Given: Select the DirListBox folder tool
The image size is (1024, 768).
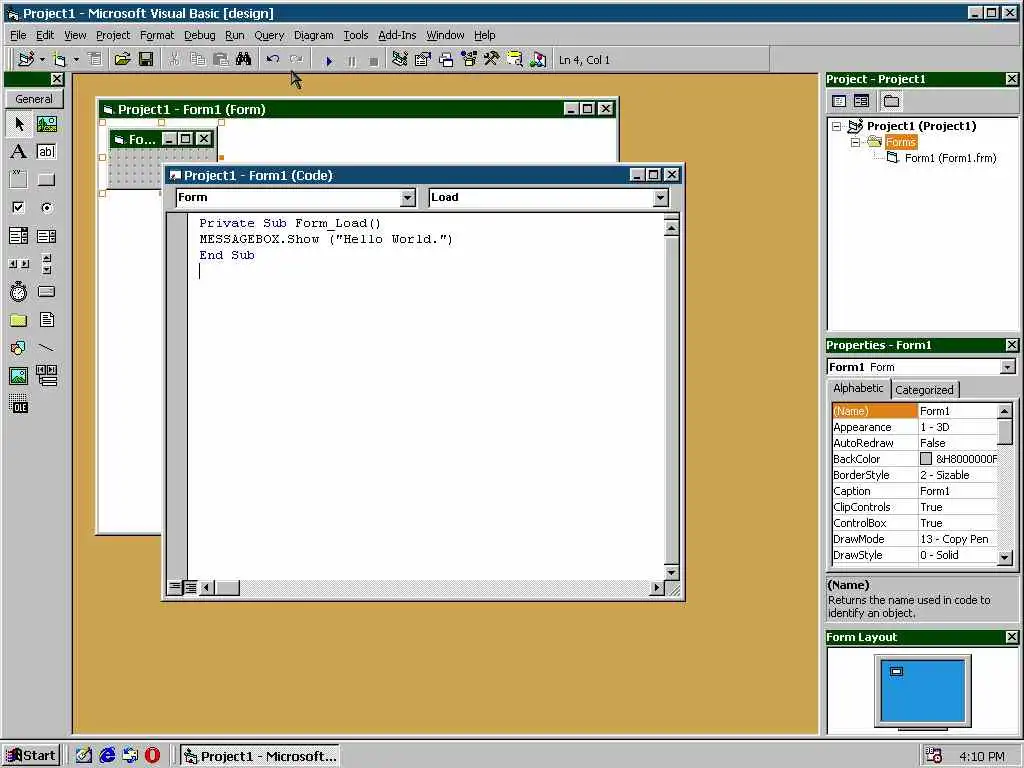Looking at the screenshot, I should pos(19,320).
